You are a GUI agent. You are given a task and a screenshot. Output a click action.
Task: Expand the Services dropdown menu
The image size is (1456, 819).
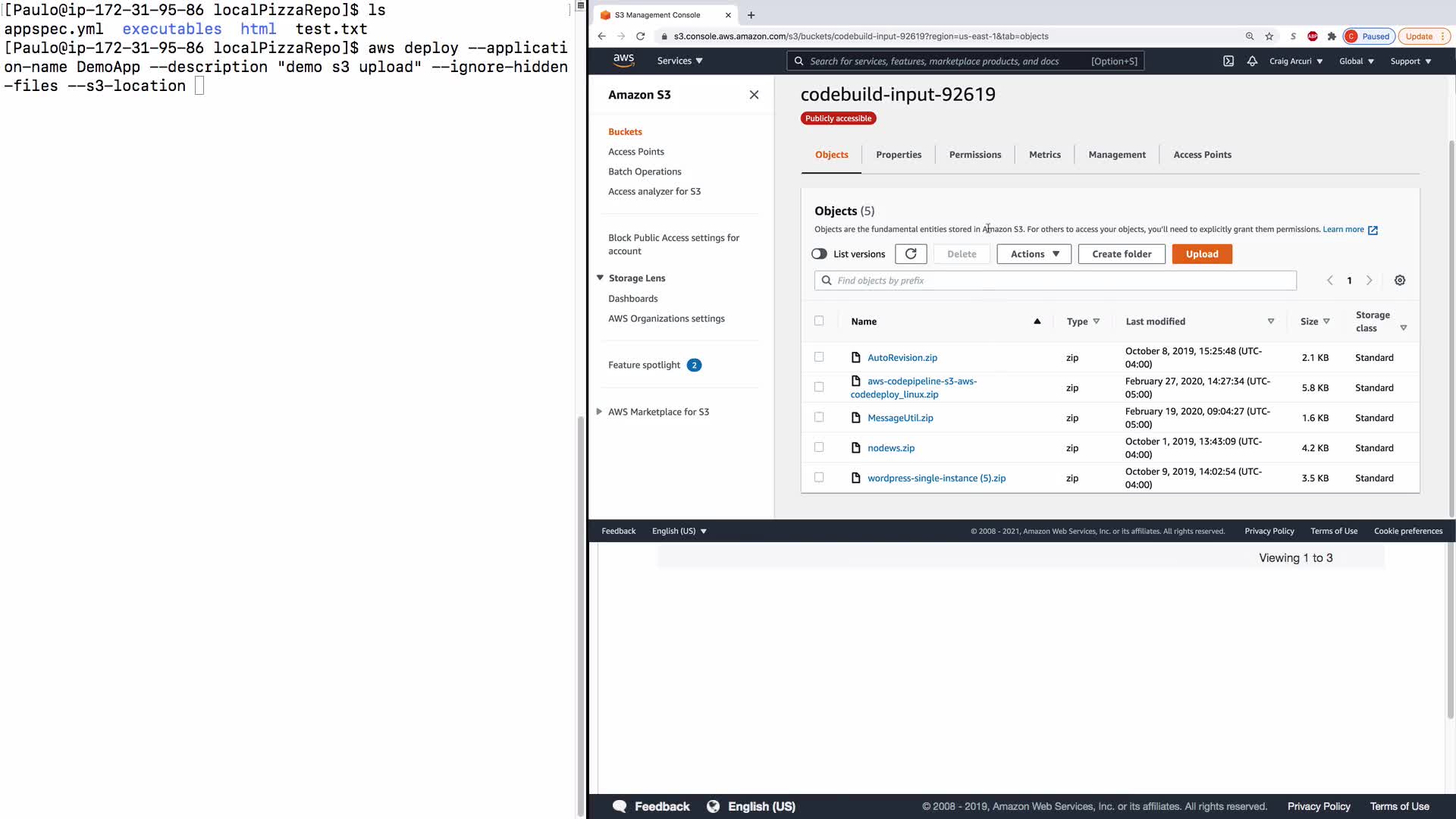coord(679,61)
